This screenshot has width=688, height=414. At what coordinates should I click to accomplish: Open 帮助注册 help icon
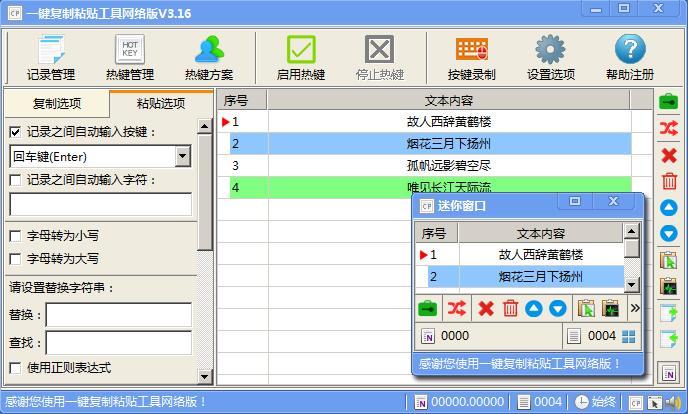[629, 57]
